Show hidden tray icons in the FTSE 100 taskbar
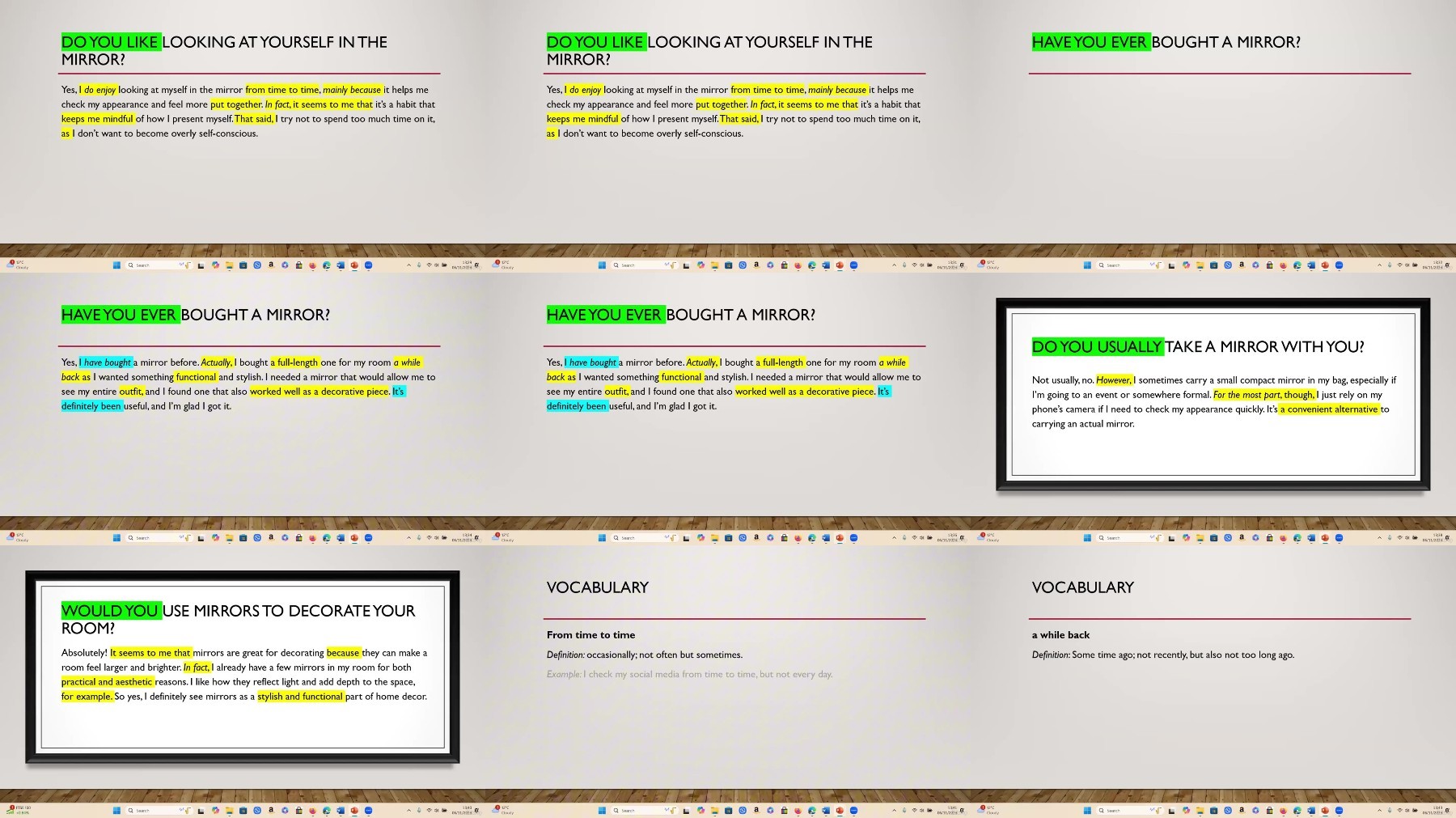 pos(408,810)
